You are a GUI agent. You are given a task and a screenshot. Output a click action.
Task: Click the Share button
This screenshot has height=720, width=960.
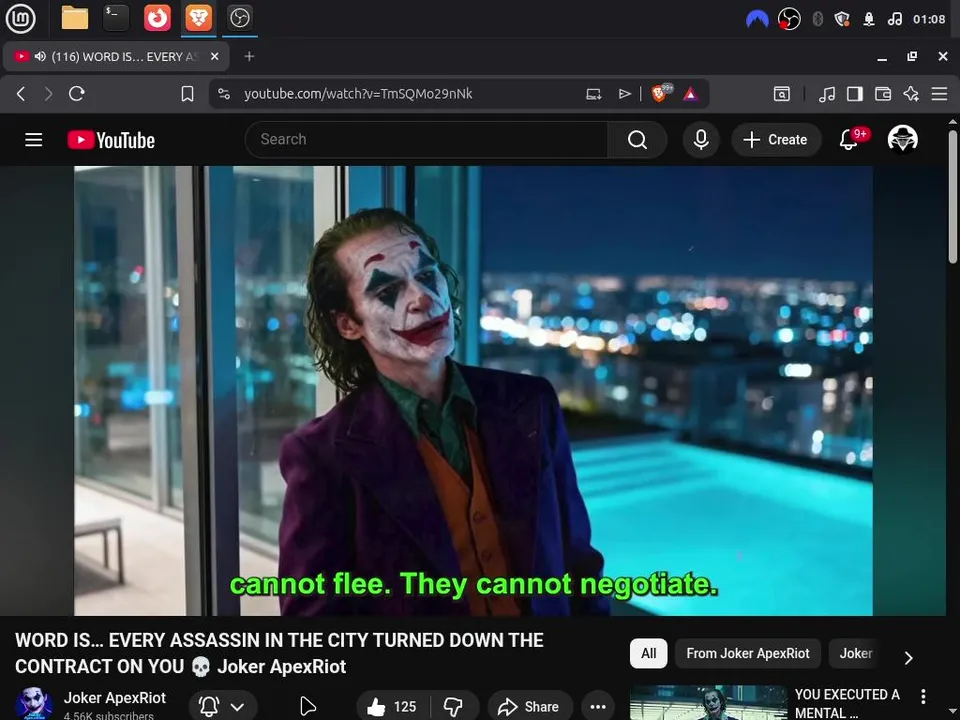(x=530, y=707)
